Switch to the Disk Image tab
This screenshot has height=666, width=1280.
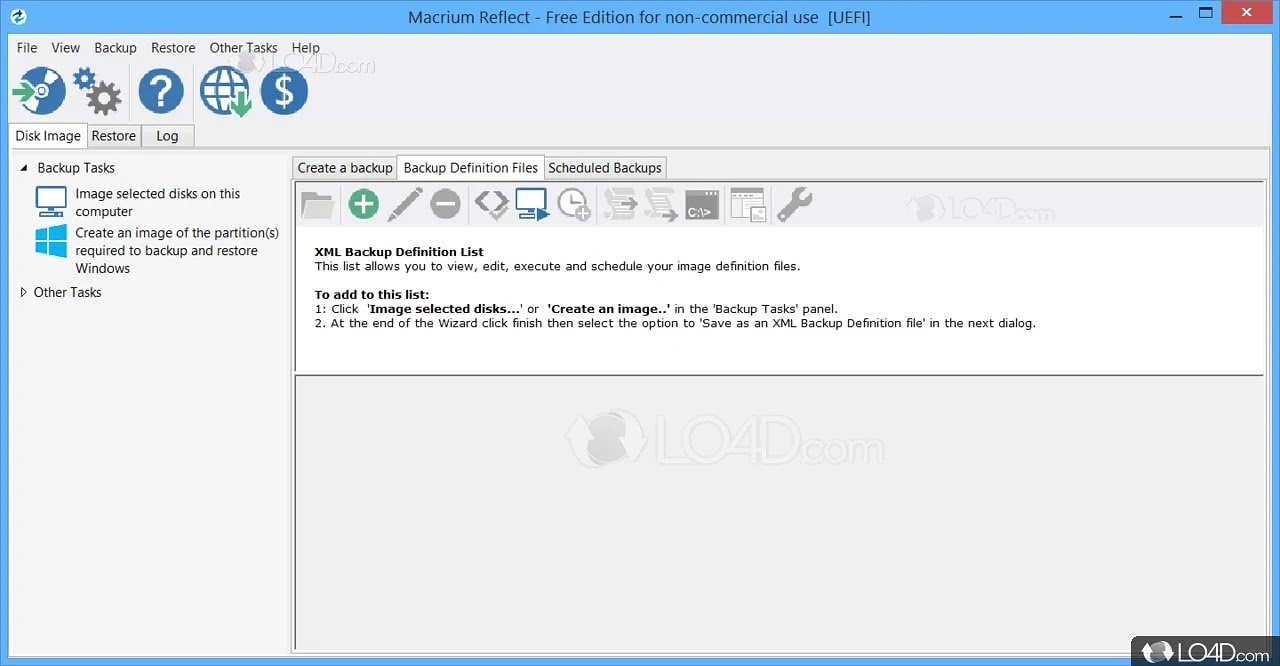[48, 136]
